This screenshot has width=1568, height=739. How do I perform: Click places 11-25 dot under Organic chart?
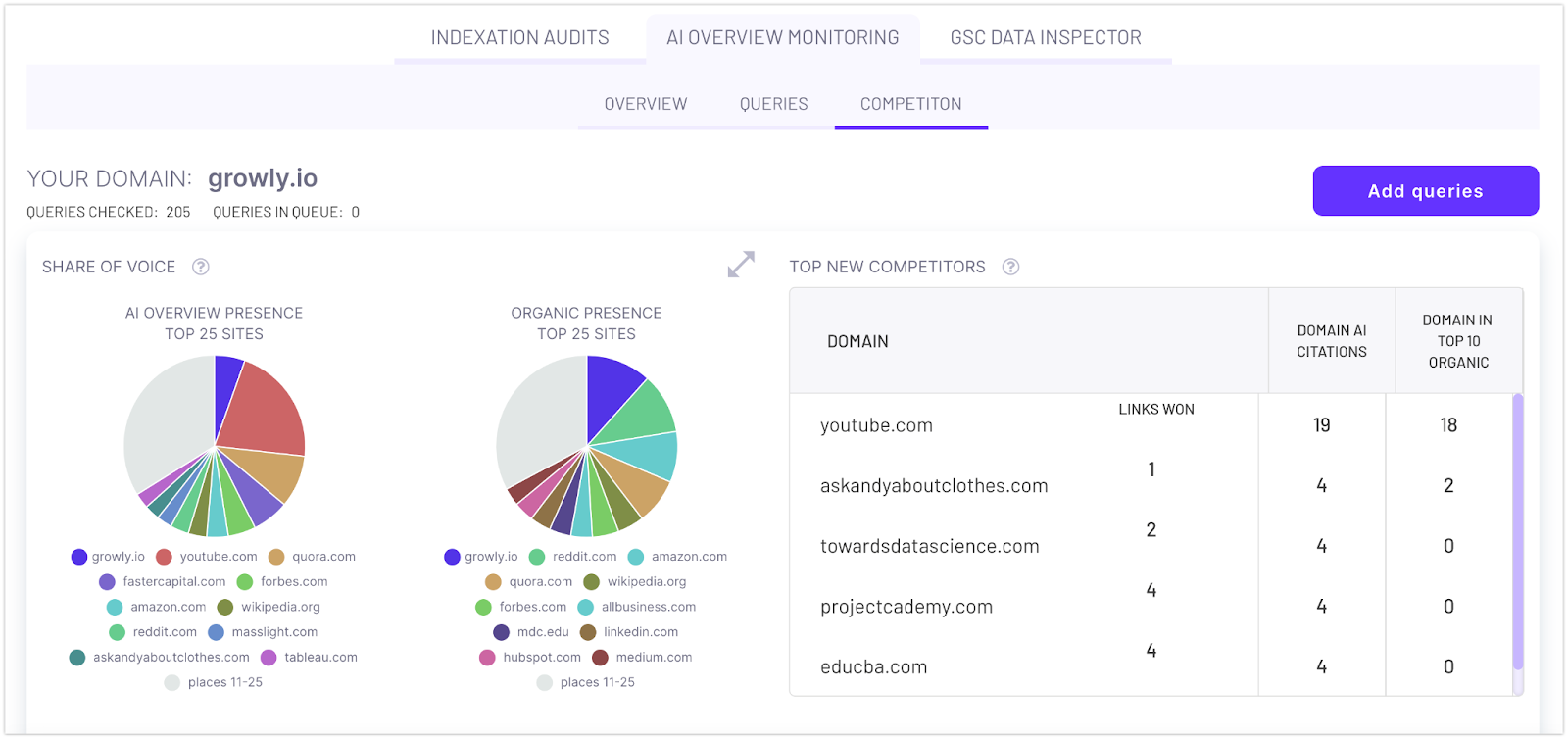545,683
